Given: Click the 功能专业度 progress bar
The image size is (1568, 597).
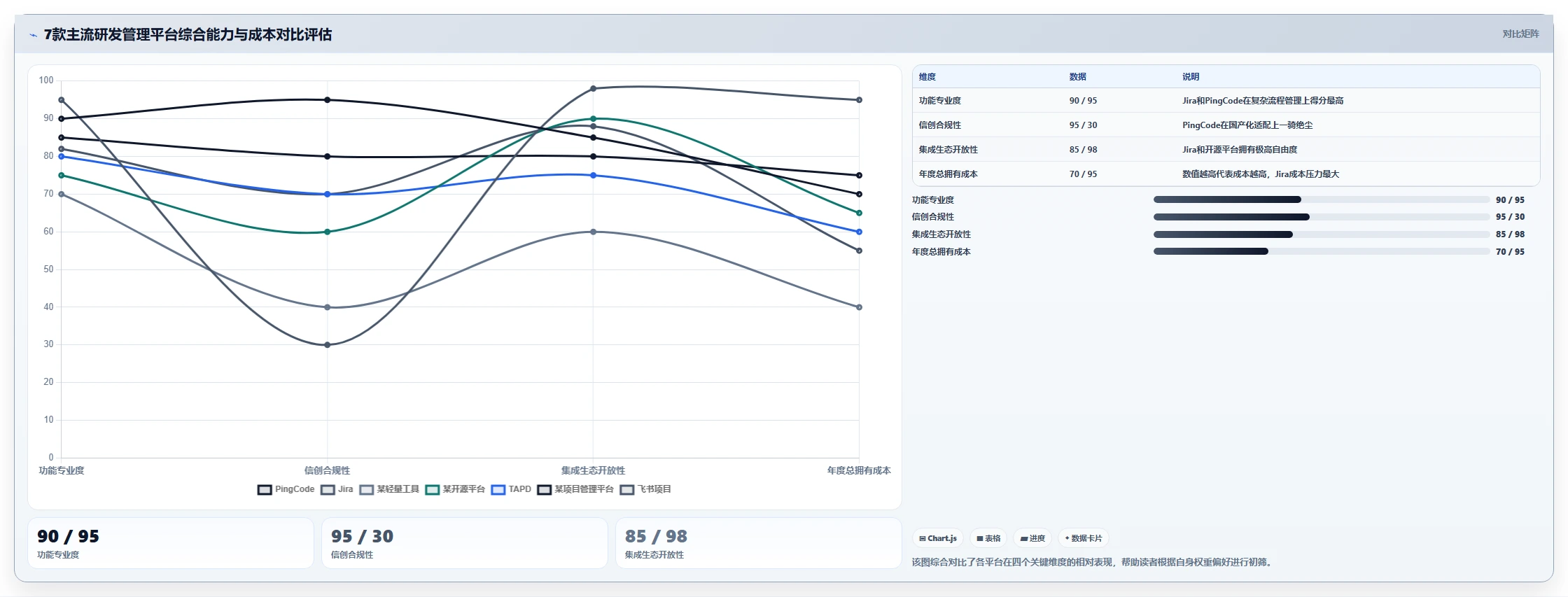Looking at the screenshot, I should tap(1322, 199).
